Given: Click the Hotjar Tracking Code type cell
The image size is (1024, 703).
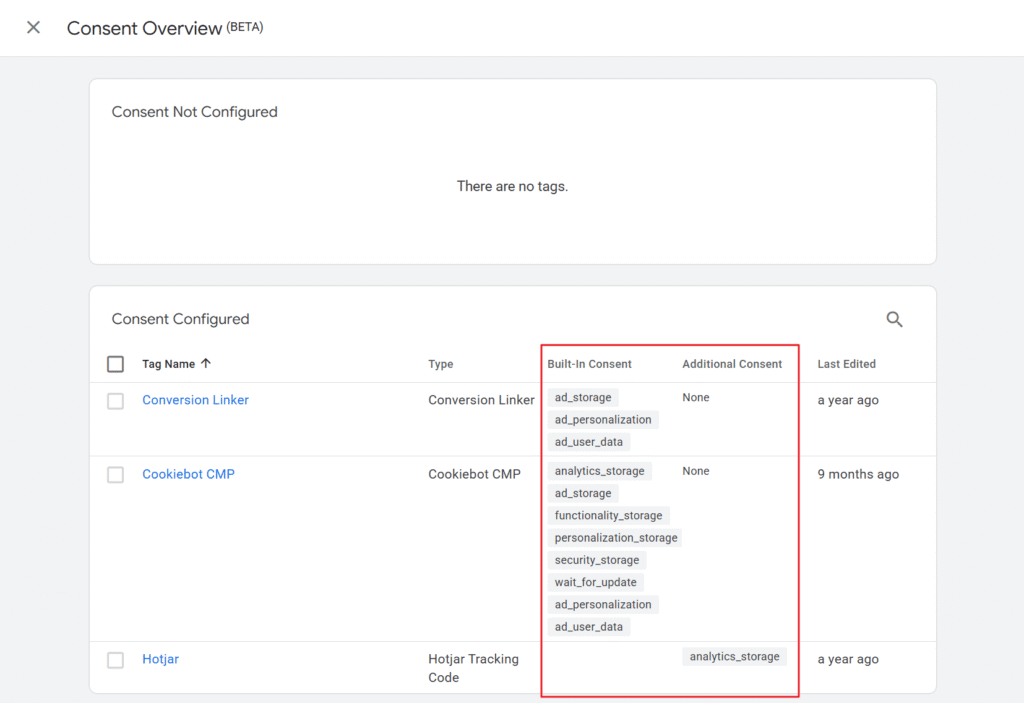Looking at the screenshot, I should (x=473, y=668).
